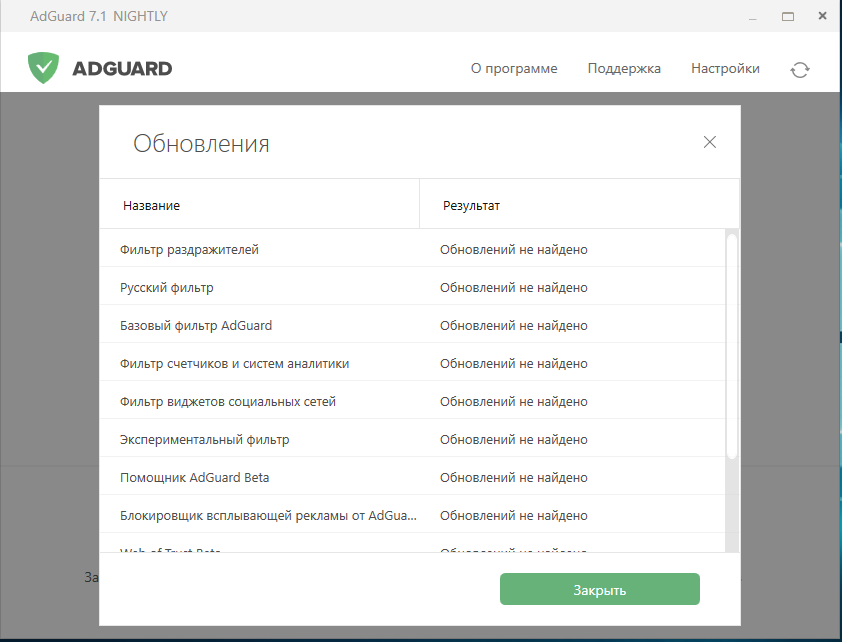Select the Фильтр раздражителей row

412,249
